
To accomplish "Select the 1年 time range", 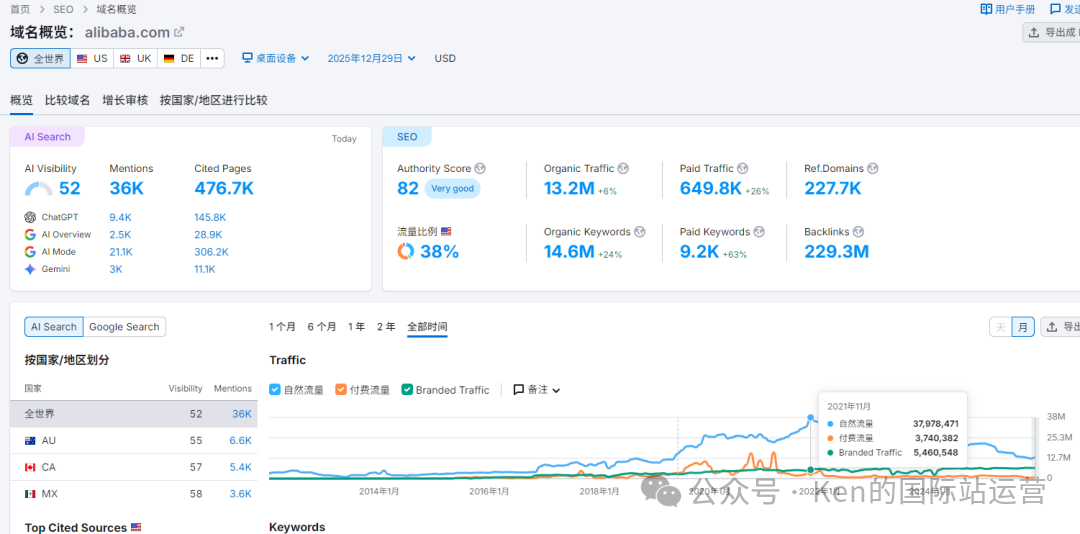I will (356, 327).
